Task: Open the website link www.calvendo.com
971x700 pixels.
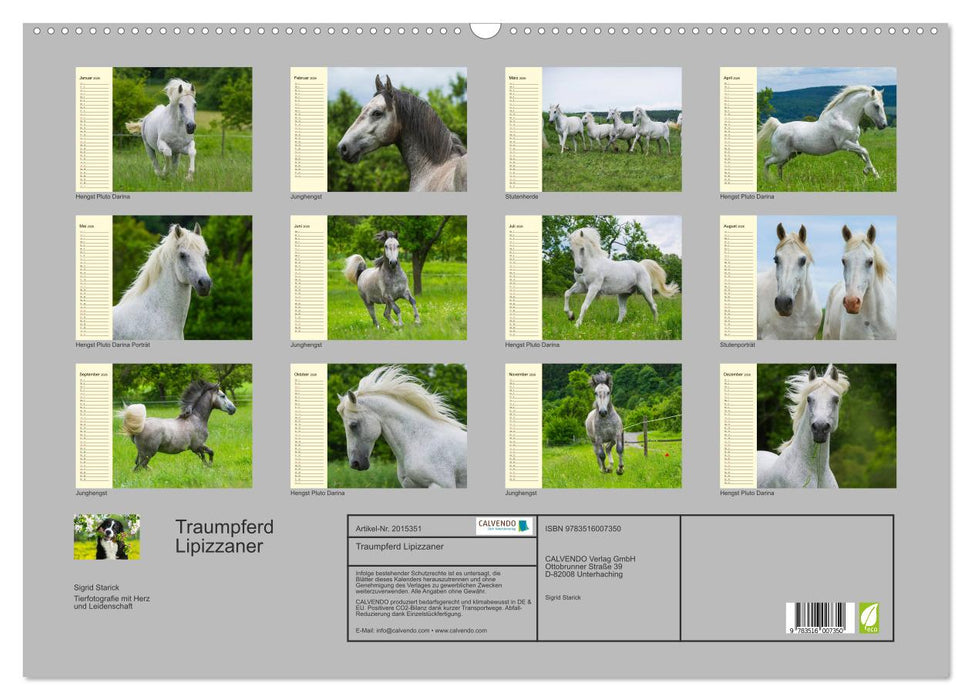Action: [x=463, y=630]
